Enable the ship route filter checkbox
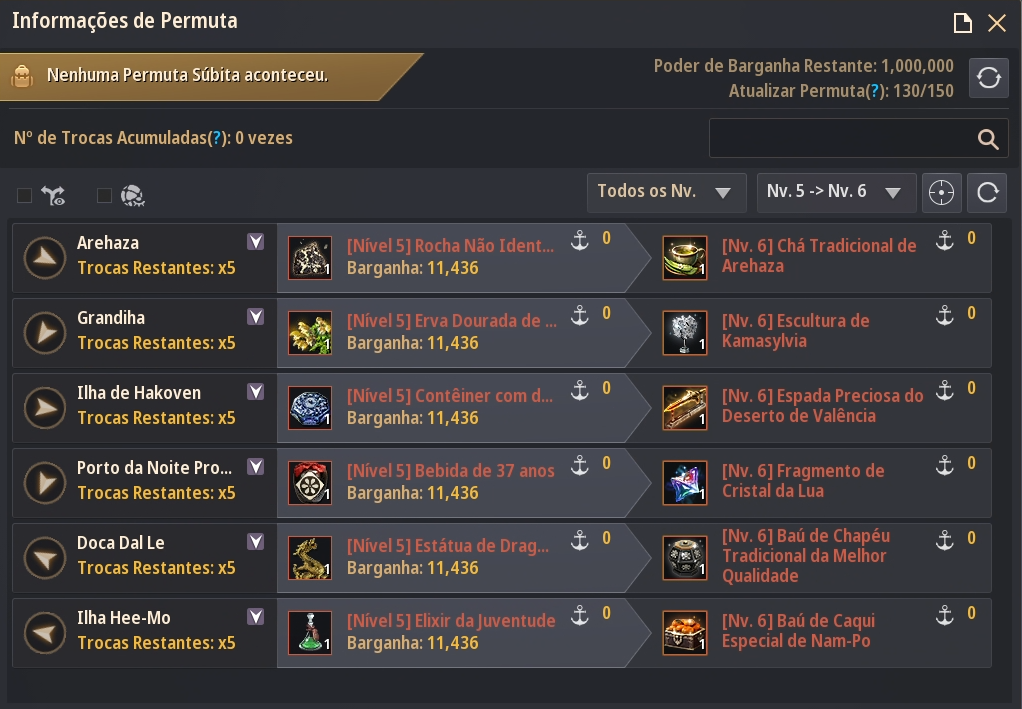 [25, 196]
